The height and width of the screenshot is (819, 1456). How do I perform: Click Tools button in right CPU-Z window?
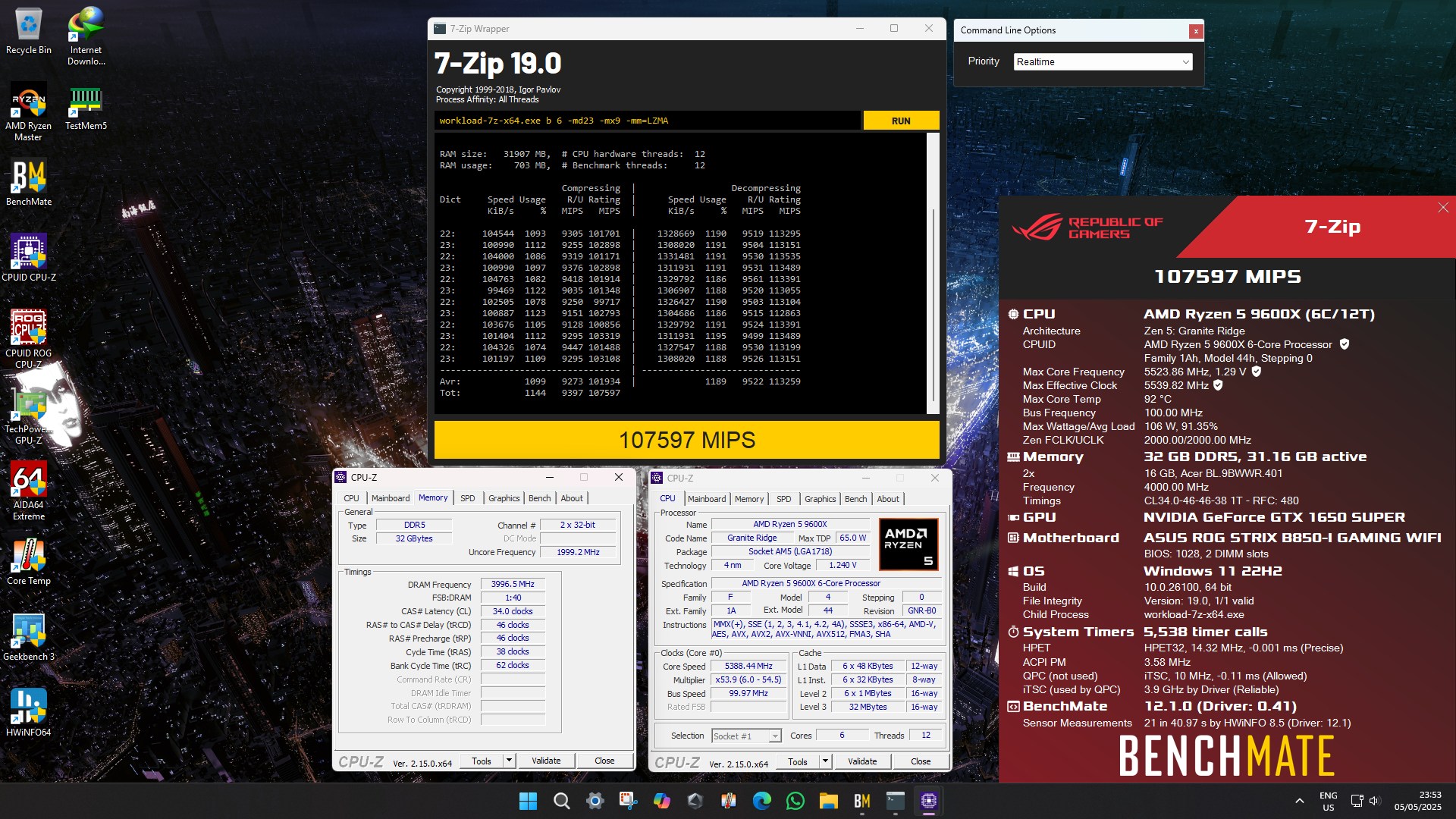point(798,761)
